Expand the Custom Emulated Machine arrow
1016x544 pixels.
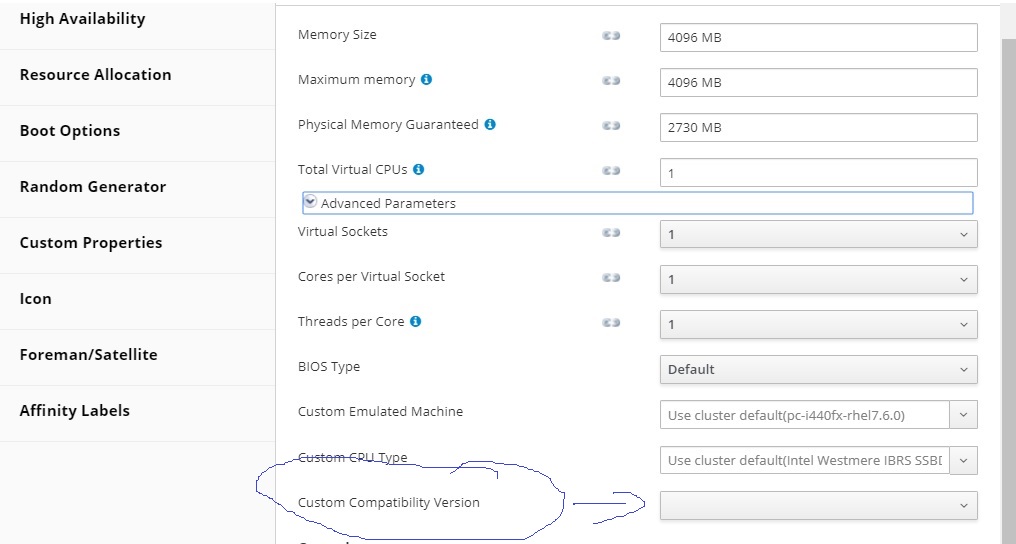964,414
